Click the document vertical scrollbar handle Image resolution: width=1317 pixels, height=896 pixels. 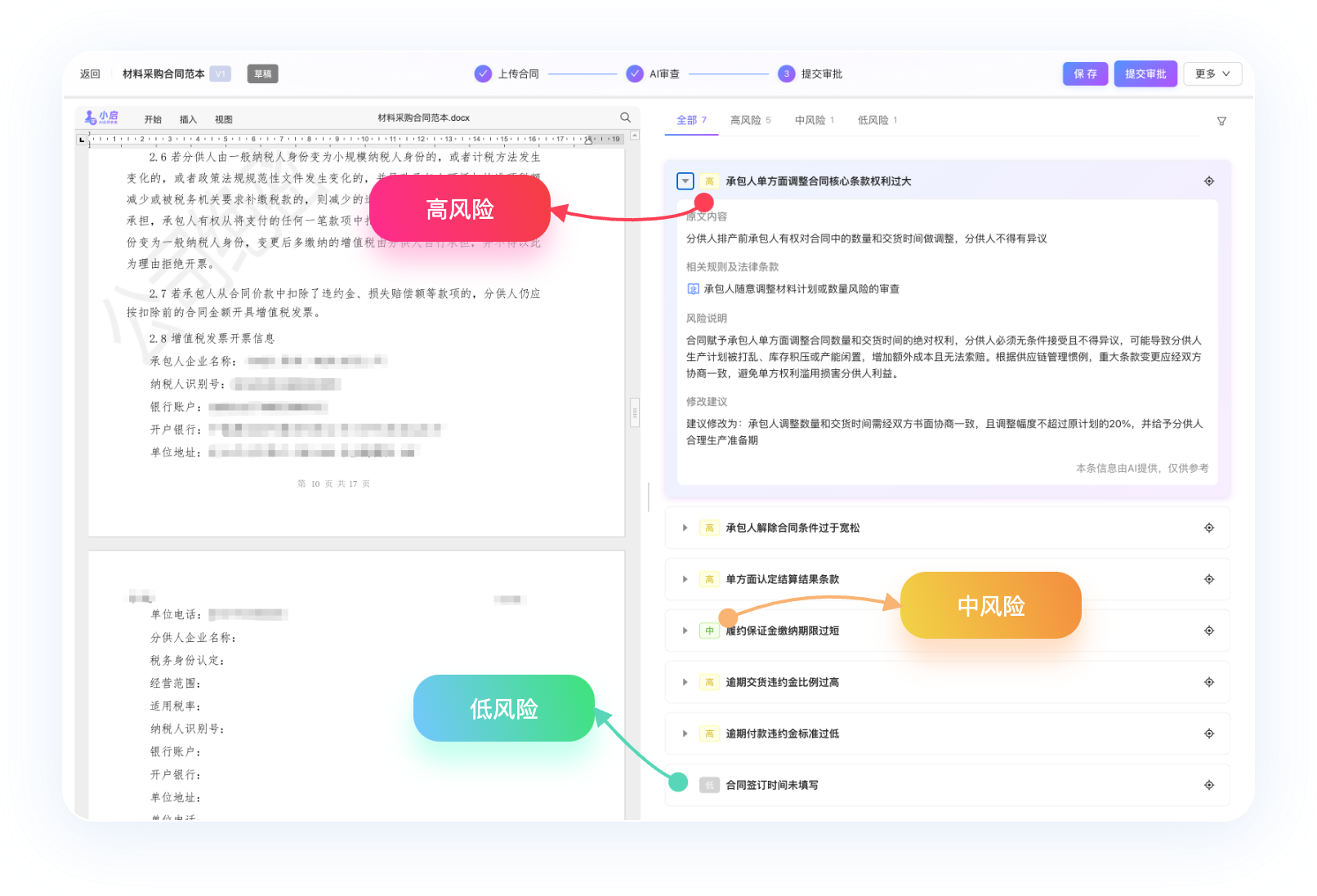coord(634,412)
